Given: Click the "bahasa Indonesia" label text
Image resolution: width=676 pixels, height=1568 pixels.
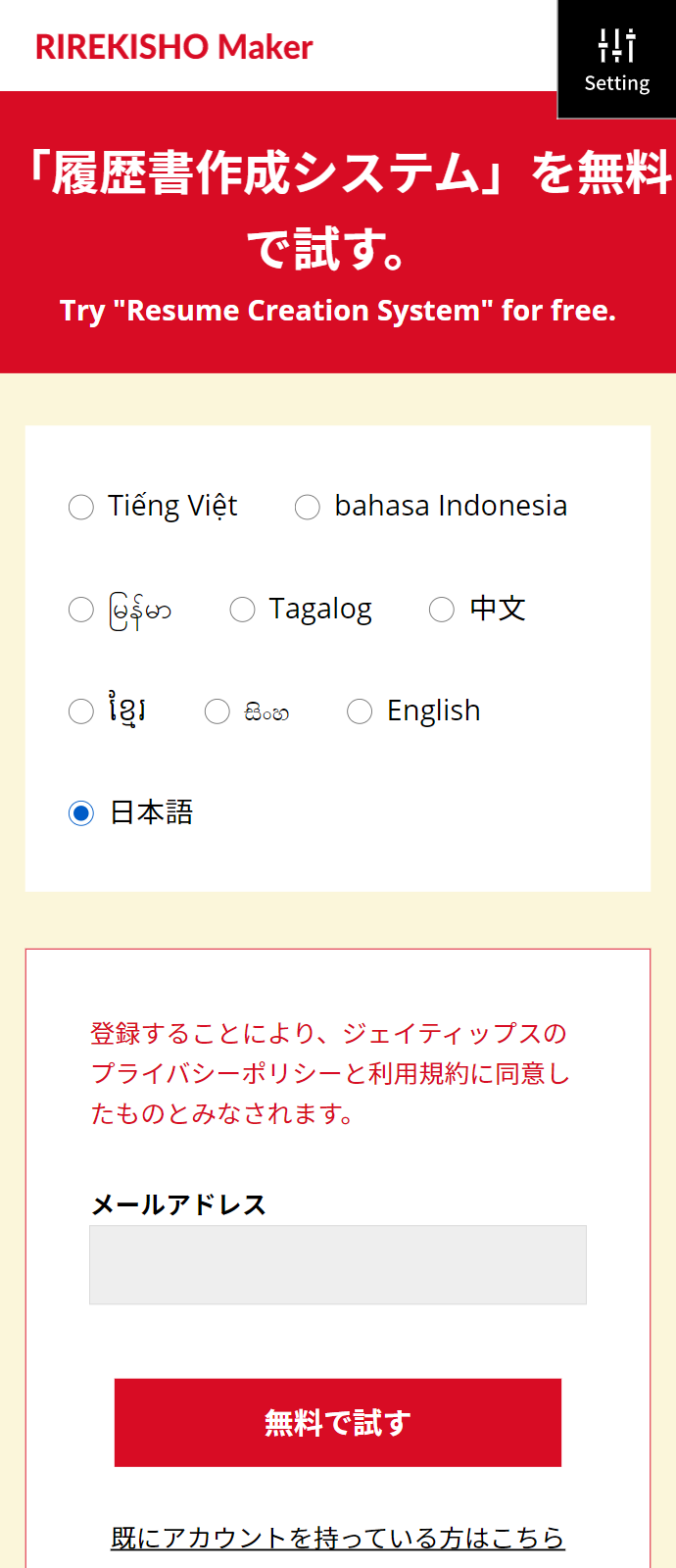Looking at the screenshot, I should [x=451, y=506].
